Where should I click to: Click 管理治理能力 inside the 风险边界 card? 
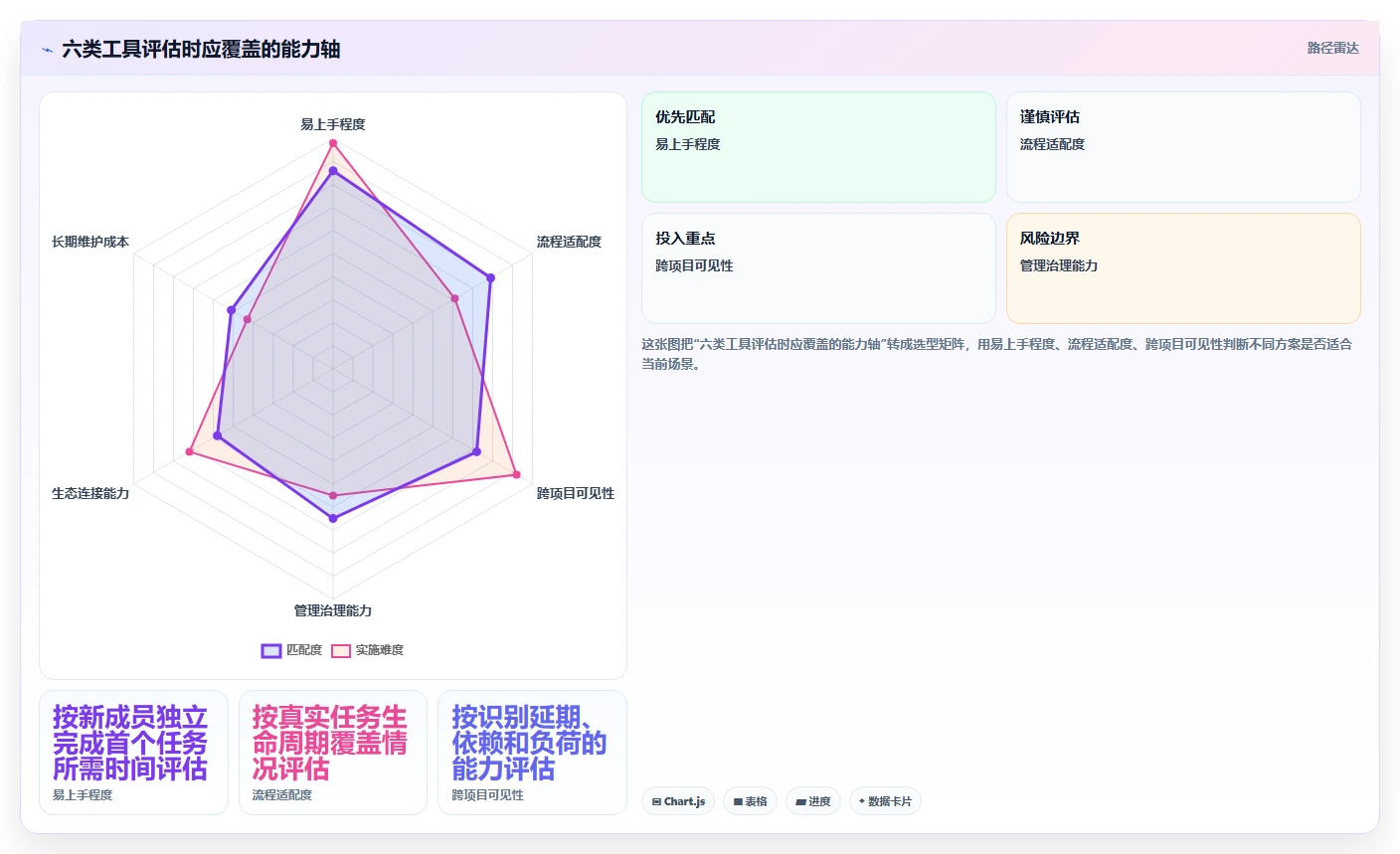tap(1059, 265)
